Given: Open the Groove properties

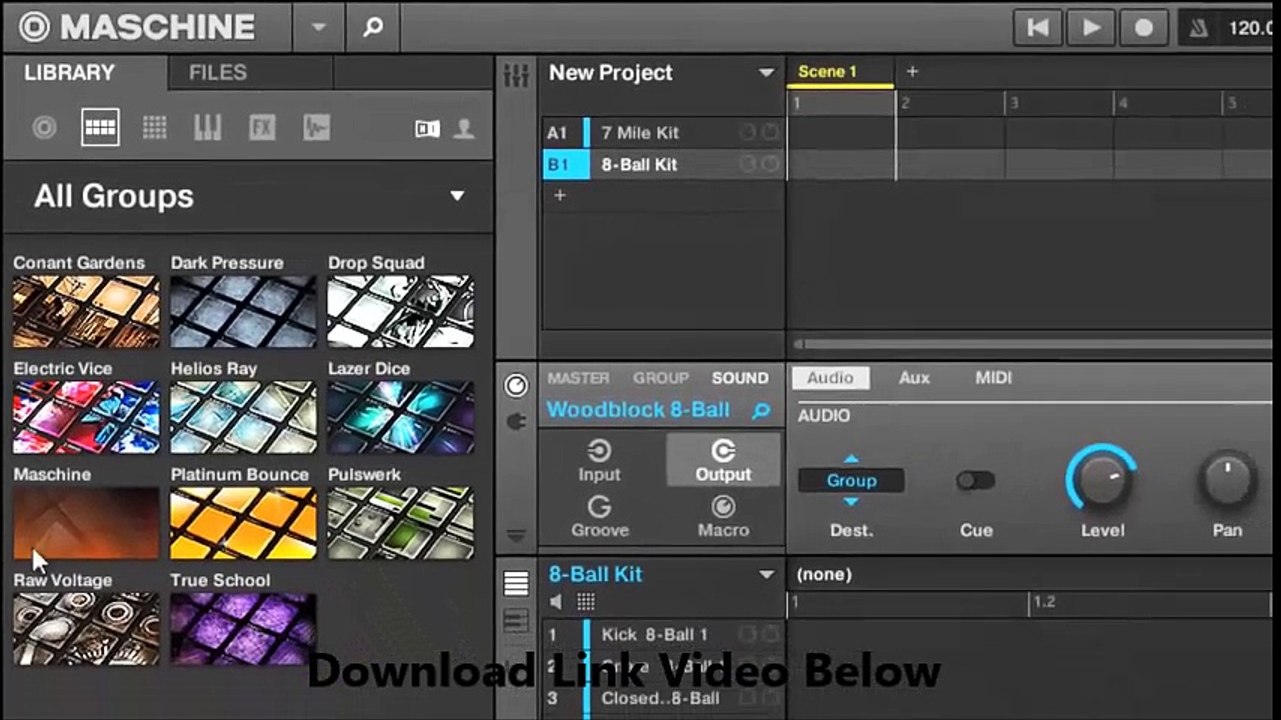Looking at the screenshot, I should 600,516.
